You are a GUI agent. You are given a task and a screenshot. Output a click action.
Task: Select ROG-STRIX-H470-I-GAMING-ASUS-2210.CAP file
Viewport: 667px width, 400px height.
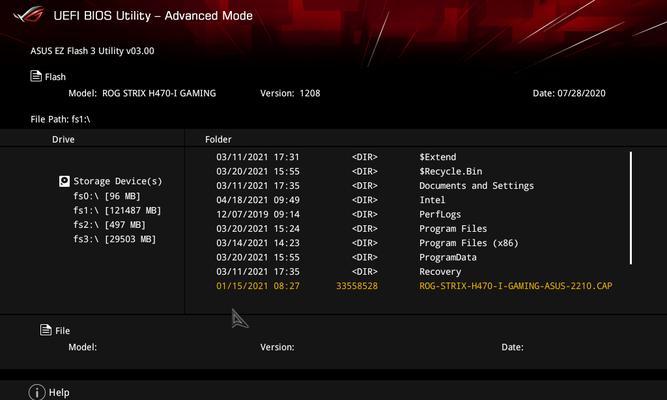coord(516,286)
